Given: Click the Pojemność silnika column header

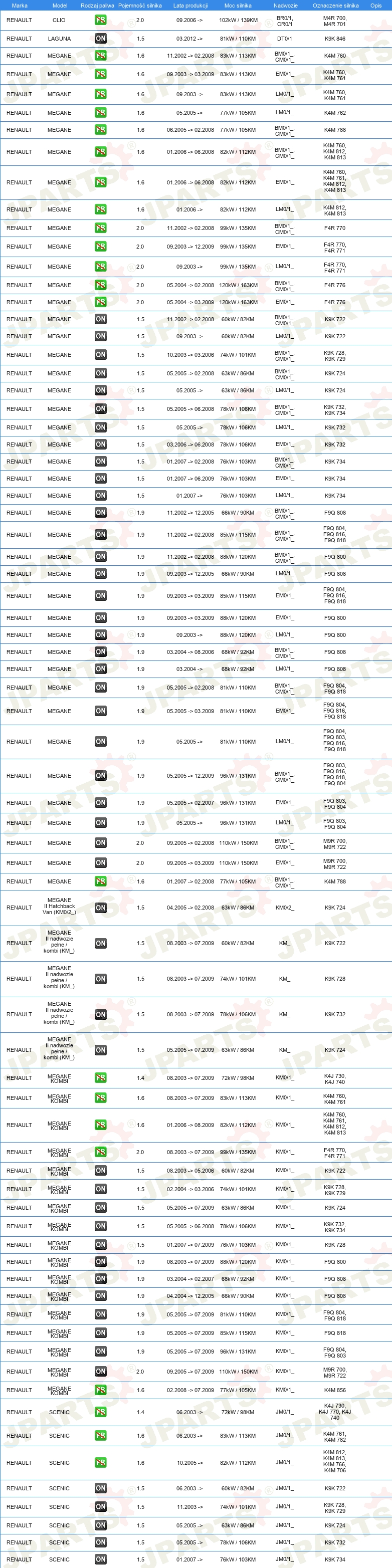Looking at the screenshot, I should click(140, 6).
